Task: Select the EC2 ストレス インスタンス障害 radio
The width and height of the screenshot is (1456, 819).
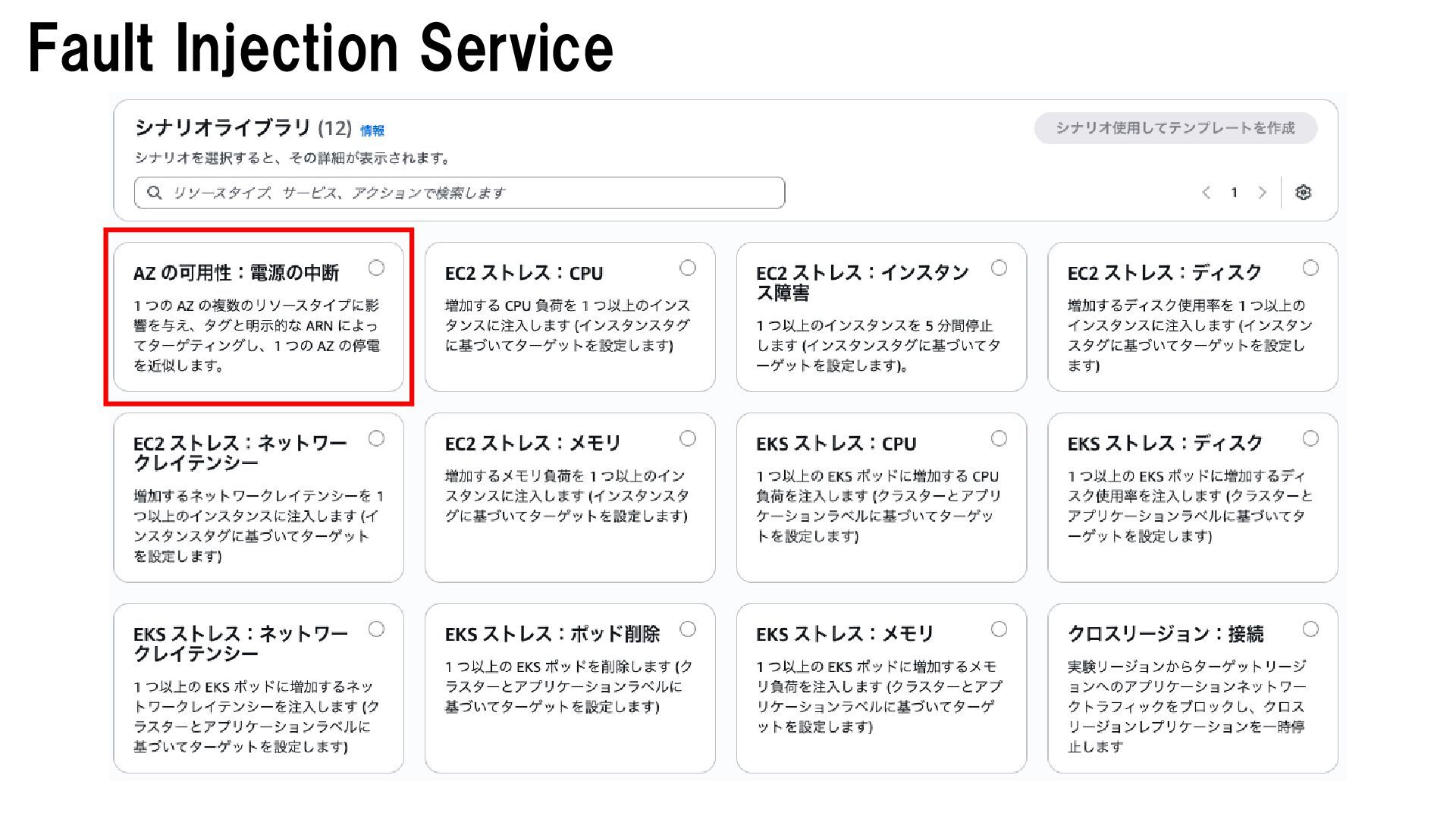Action: pos(999,268)
